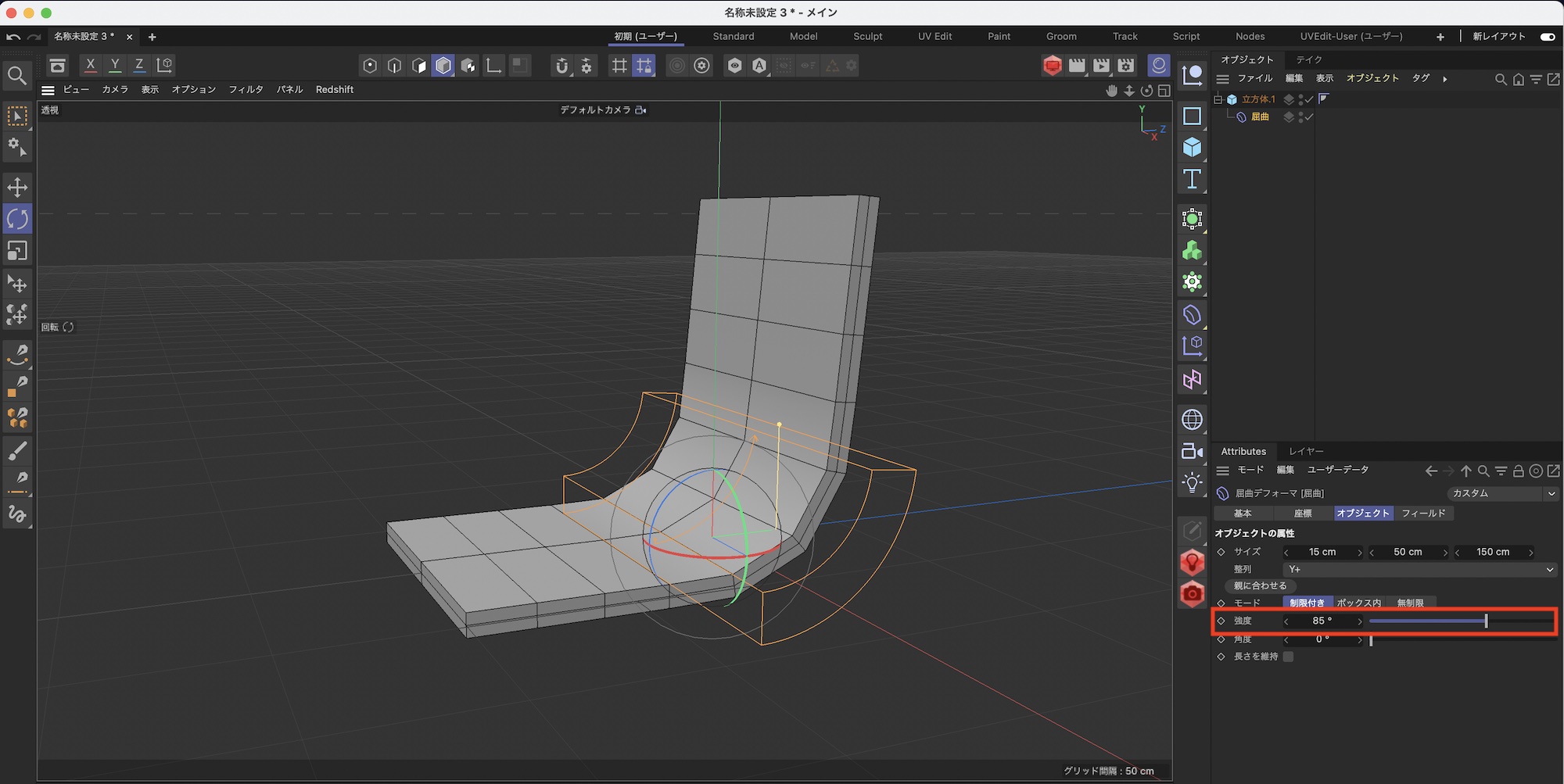1564x784 pixels.
Task: Click the Camera object icon
Action: 1192,451
